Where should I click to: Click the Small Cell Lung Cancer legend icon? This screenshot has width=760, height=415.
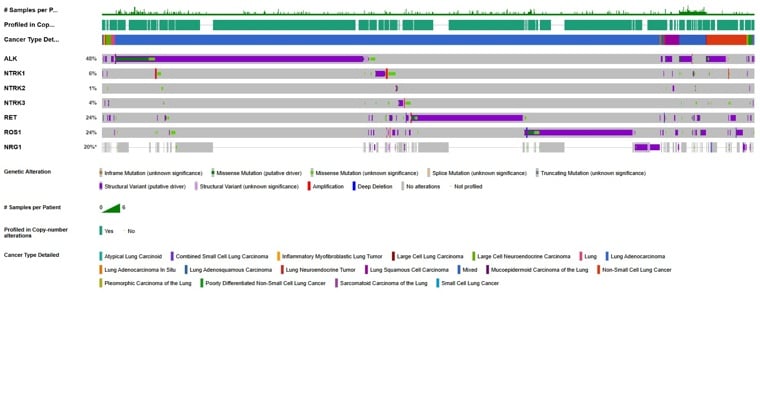(437, 283)
